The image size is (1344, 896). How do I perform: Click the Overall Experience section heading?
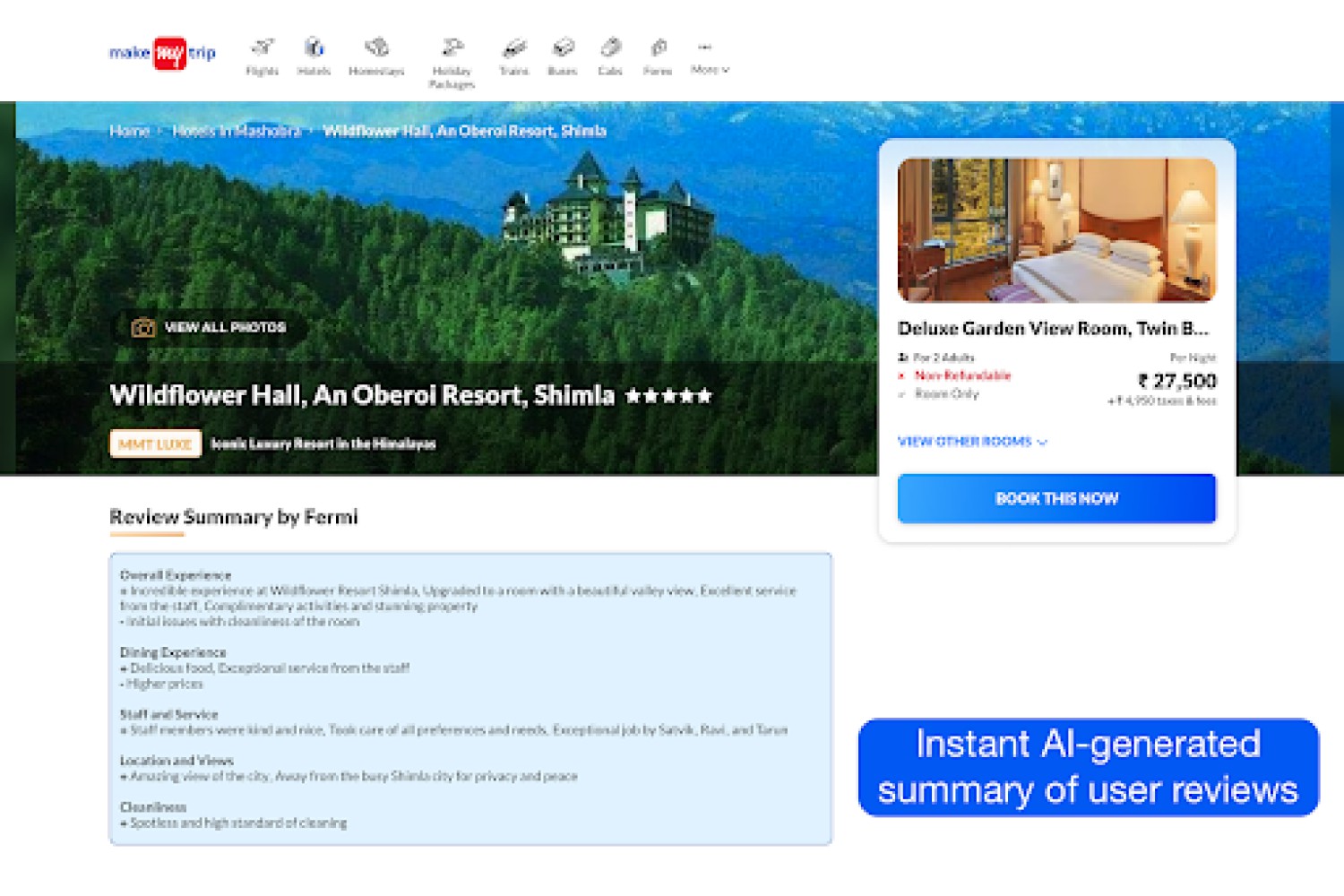176,575
